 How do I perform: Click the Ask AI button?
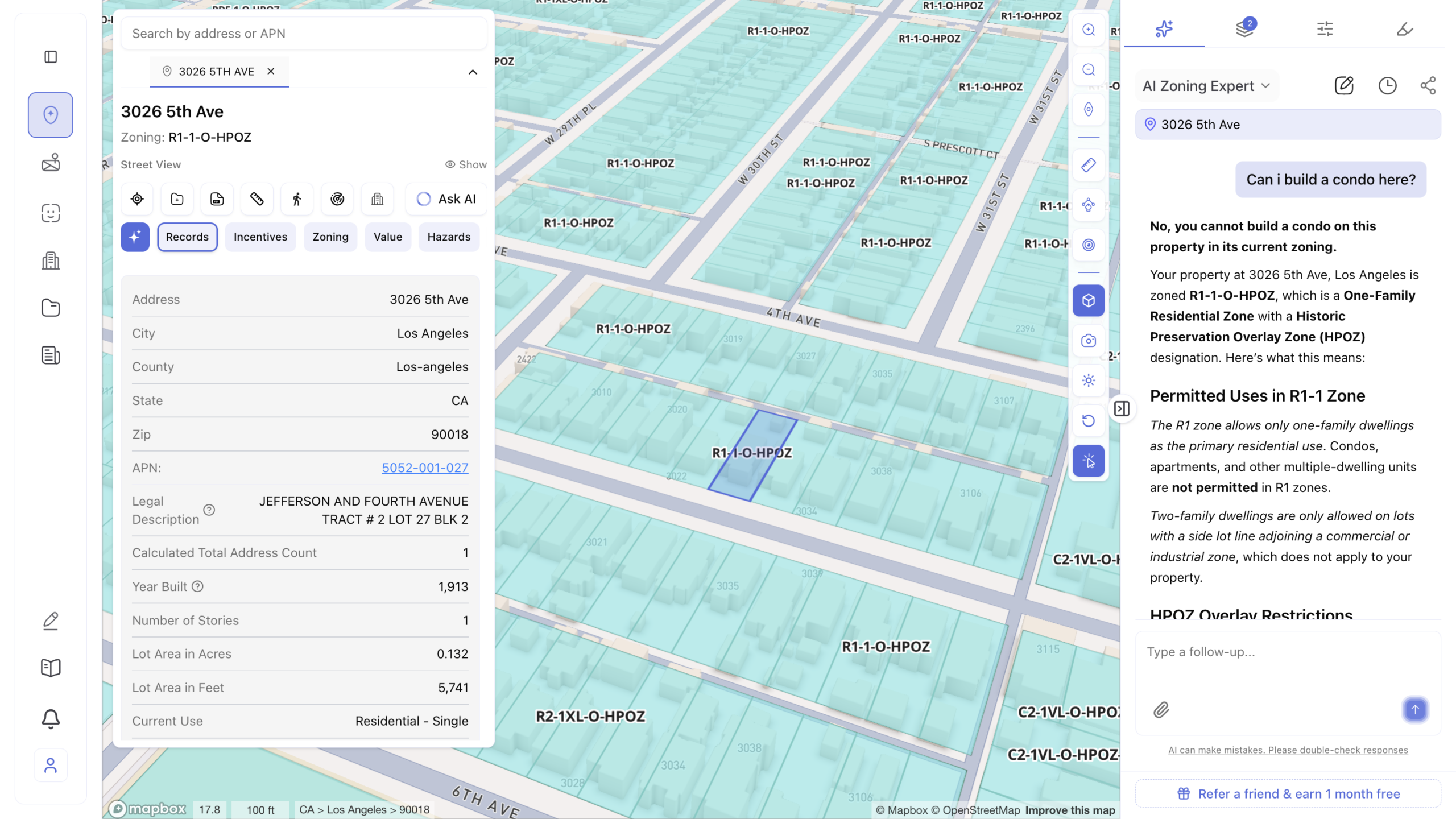[x=446, y=199]
